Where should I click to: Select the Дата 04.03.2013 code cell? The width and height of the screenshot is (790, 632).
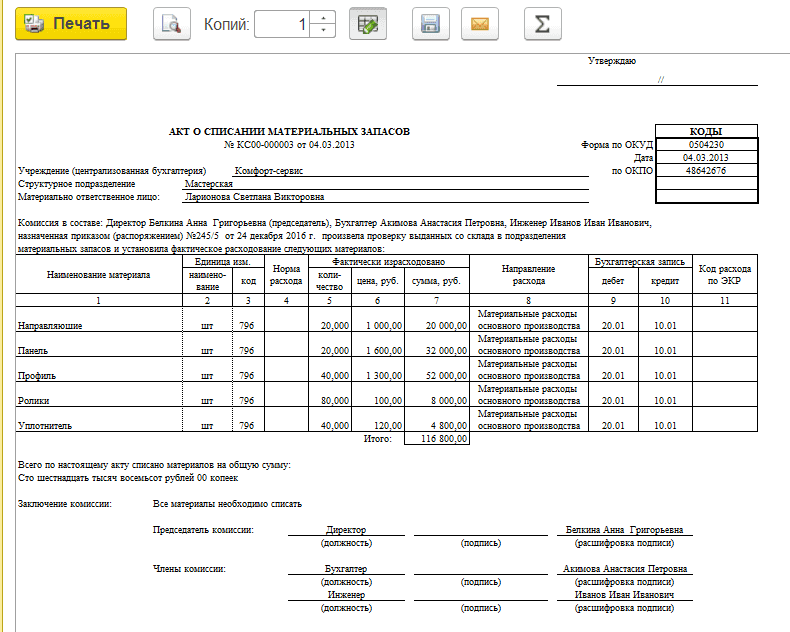pyautogui.click(x=706, y=158)
